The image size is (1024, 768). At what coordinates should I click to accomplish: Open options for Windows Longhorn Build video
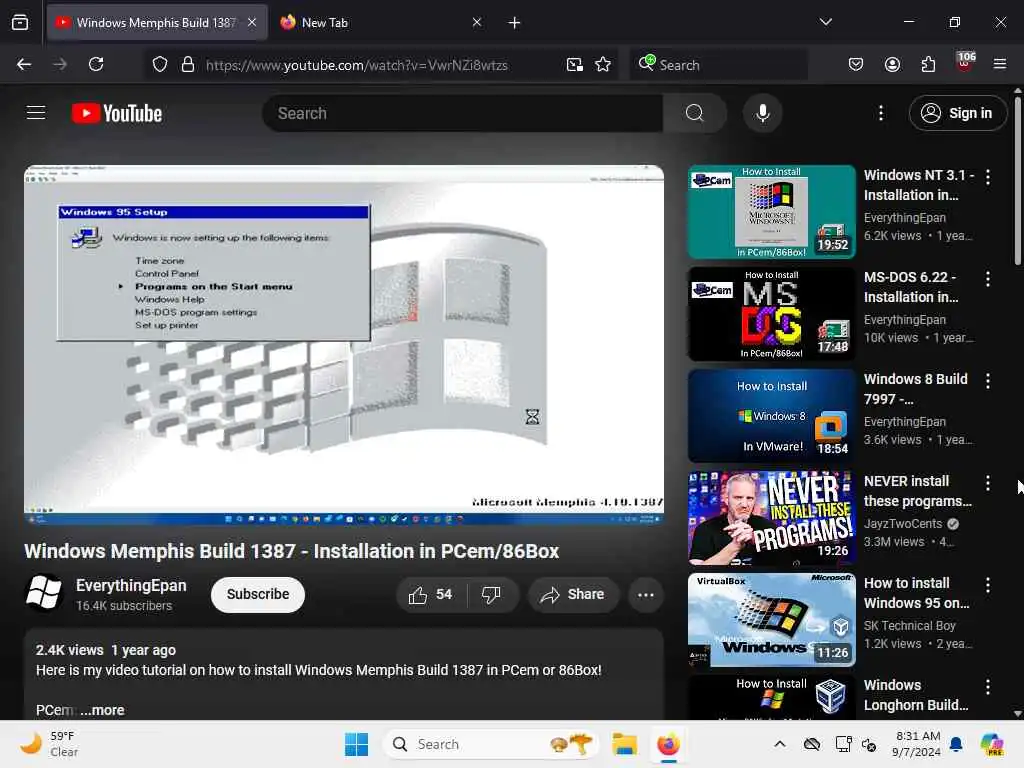pos(987,686)
